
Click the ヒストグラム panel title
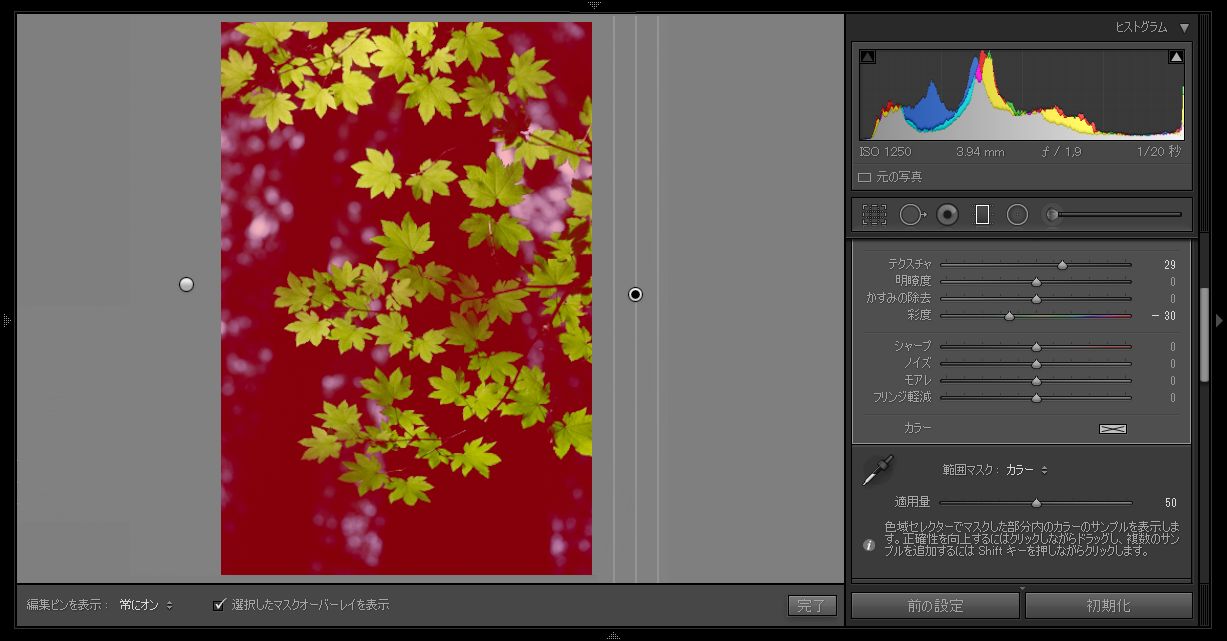pos(1141,28)
